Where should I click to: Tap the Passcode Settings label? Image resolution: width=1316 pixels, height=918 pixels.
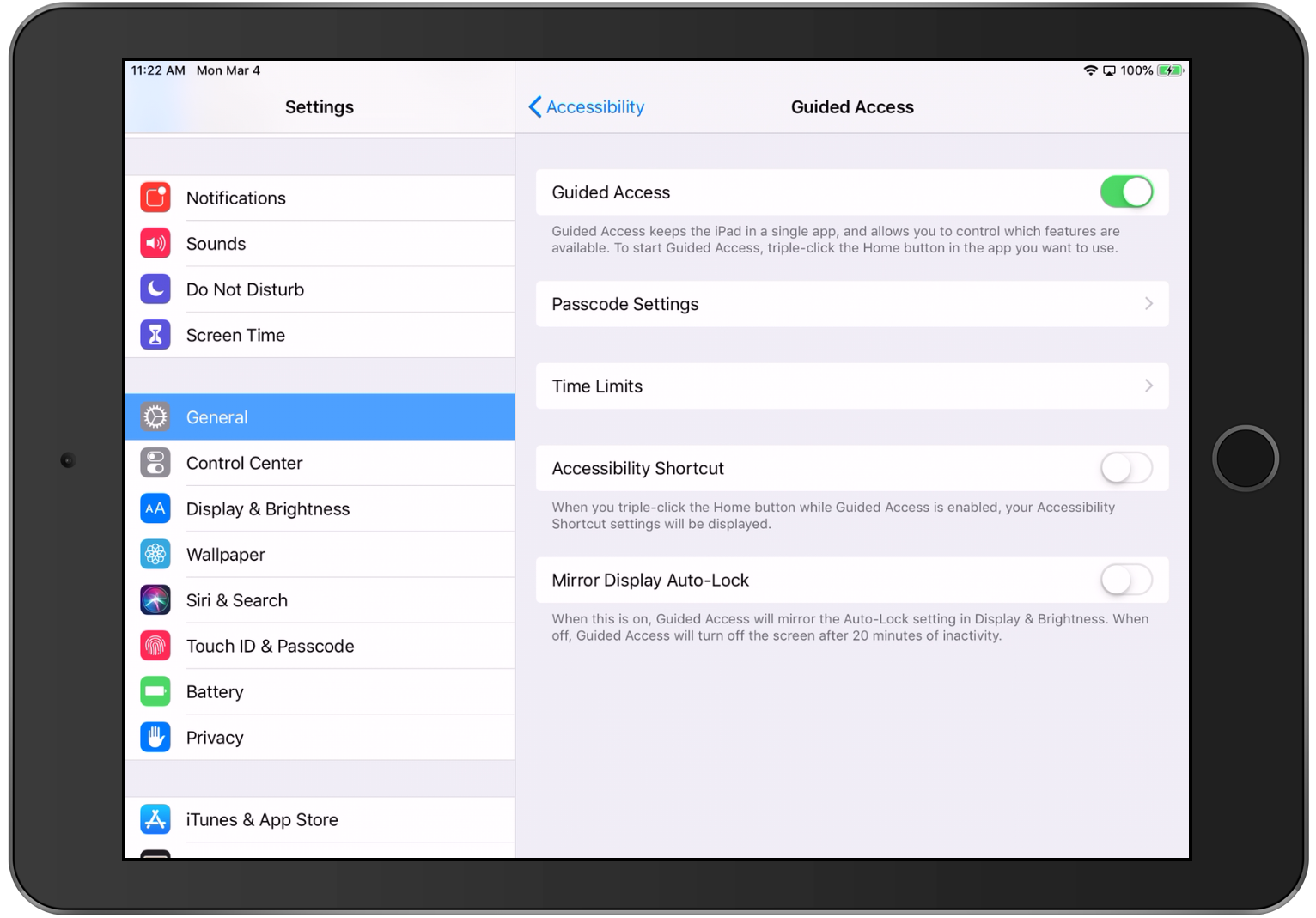pos(625,304)
